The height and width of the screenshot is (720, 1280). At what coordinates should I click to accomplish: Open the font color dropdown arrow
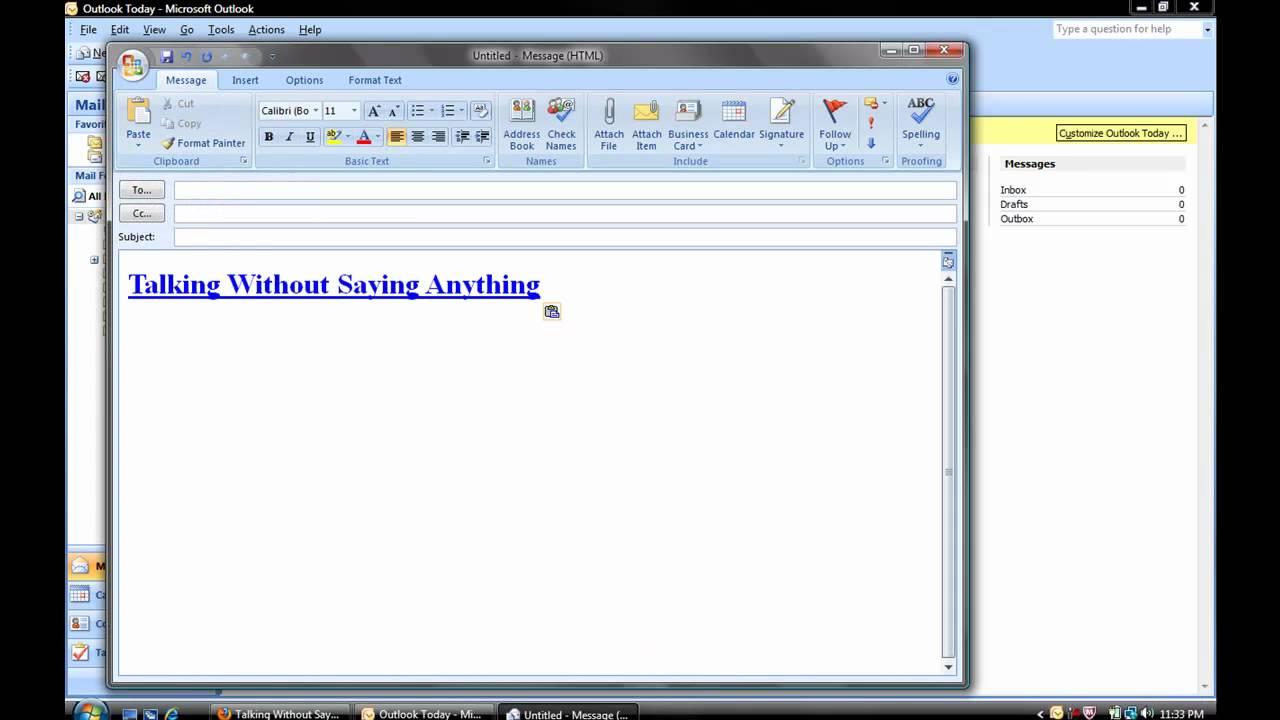377,137
